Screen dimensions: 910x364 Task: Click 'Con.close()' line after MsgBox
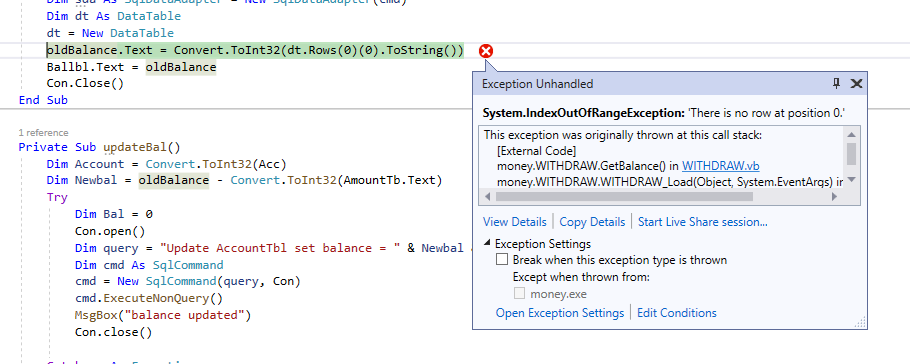point(114,332)
